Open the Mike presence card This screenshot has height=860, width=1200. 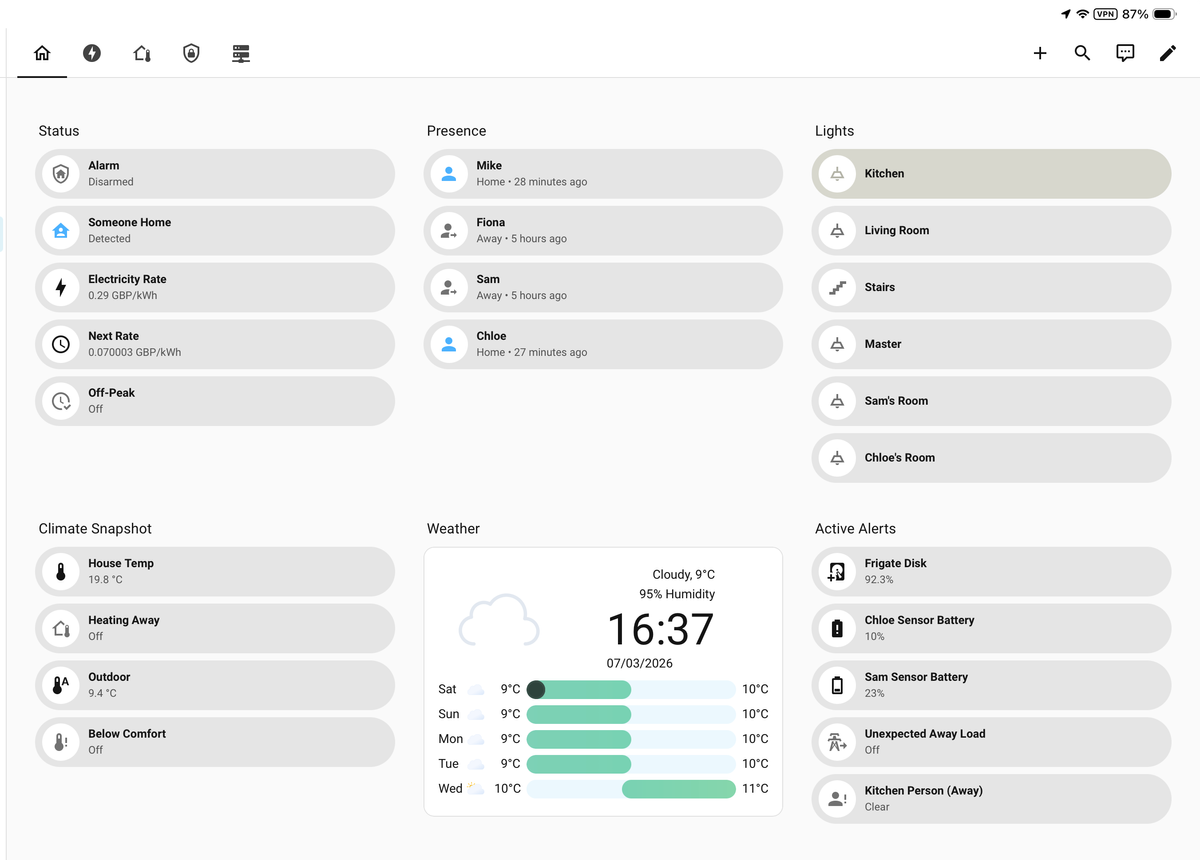coord(603,173)
